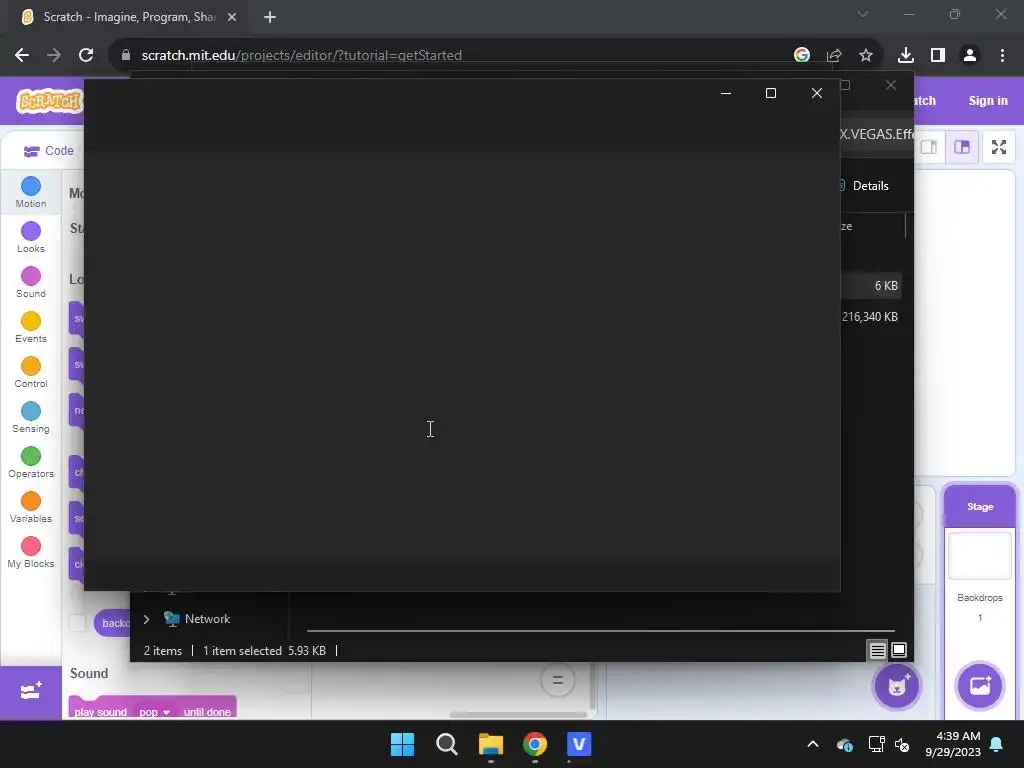Click the 216,340 KB file size
Viewport: 1024px width, 768px height.
click(x=869, y=317)
